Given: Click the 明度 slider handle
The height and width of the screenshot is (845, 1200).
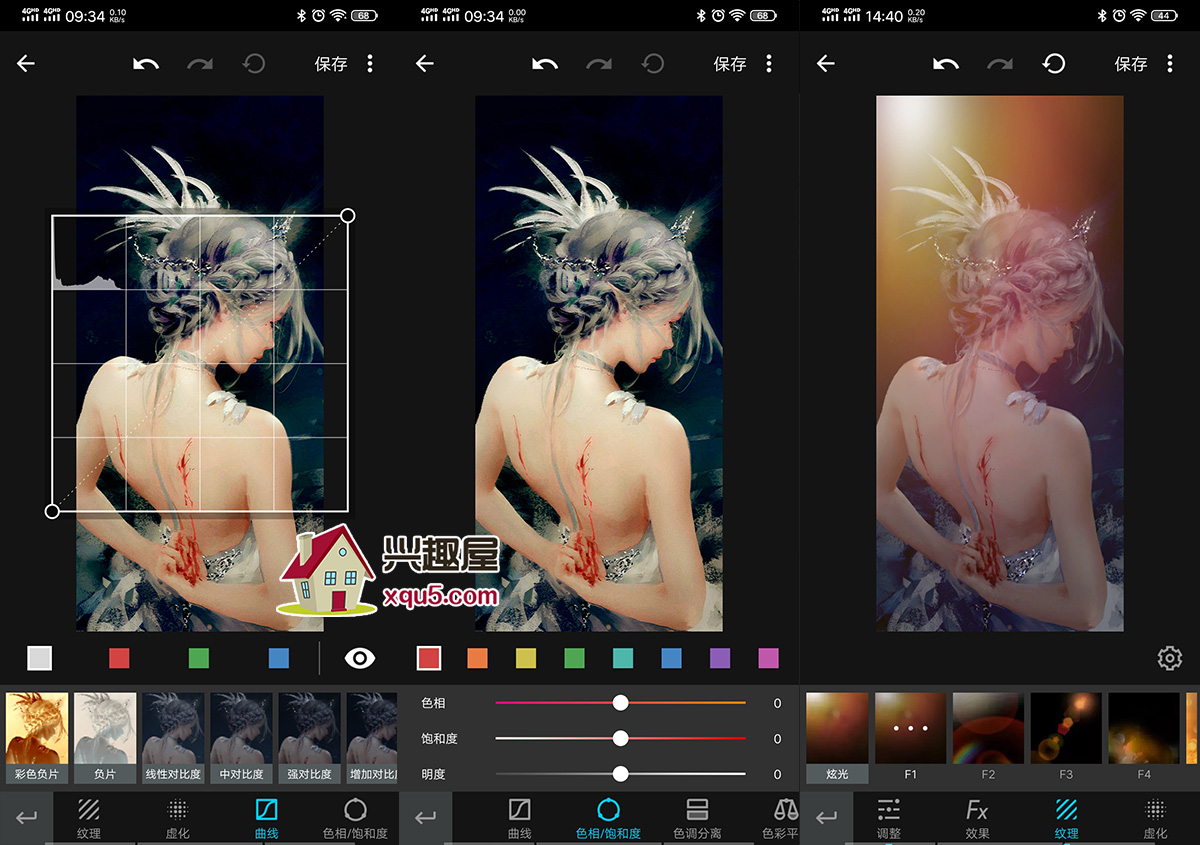Looking at the screenshot, I should tap(621, 773).
